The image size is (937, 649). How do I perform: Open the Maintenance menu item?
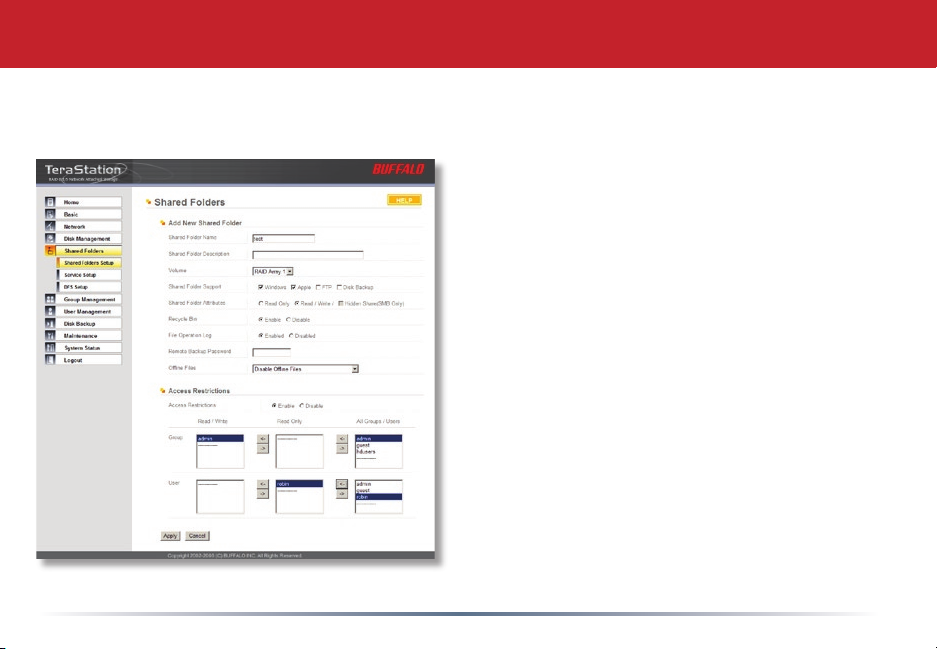(x=84, y=336)
